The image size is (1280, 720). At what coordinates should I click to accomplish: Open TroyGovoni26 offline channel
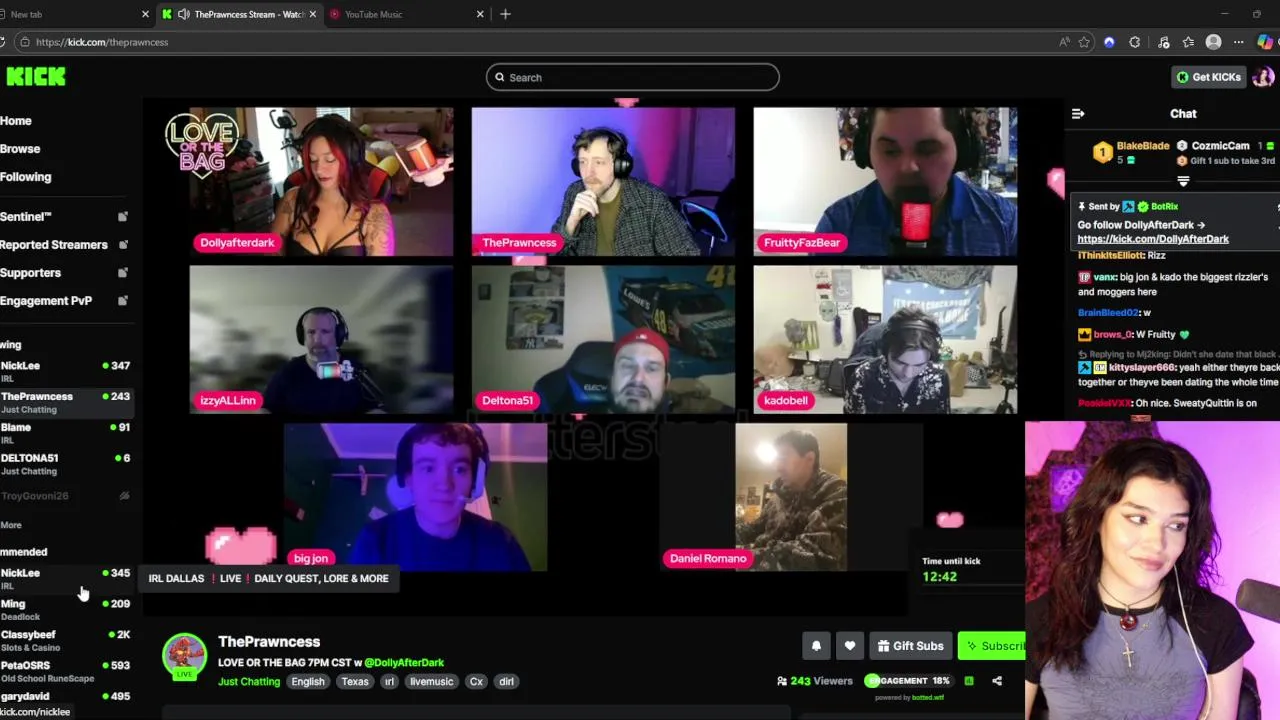(65, 496)
